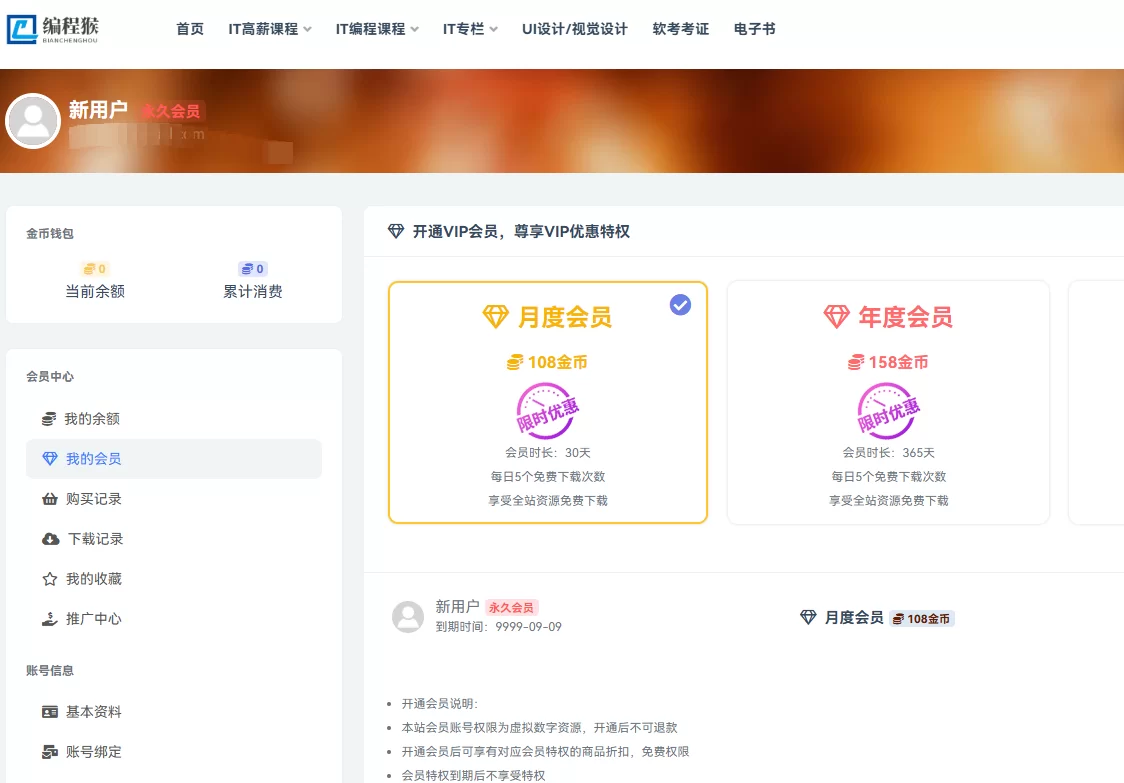Click 会员时长: 30天 text

(548, 452)
